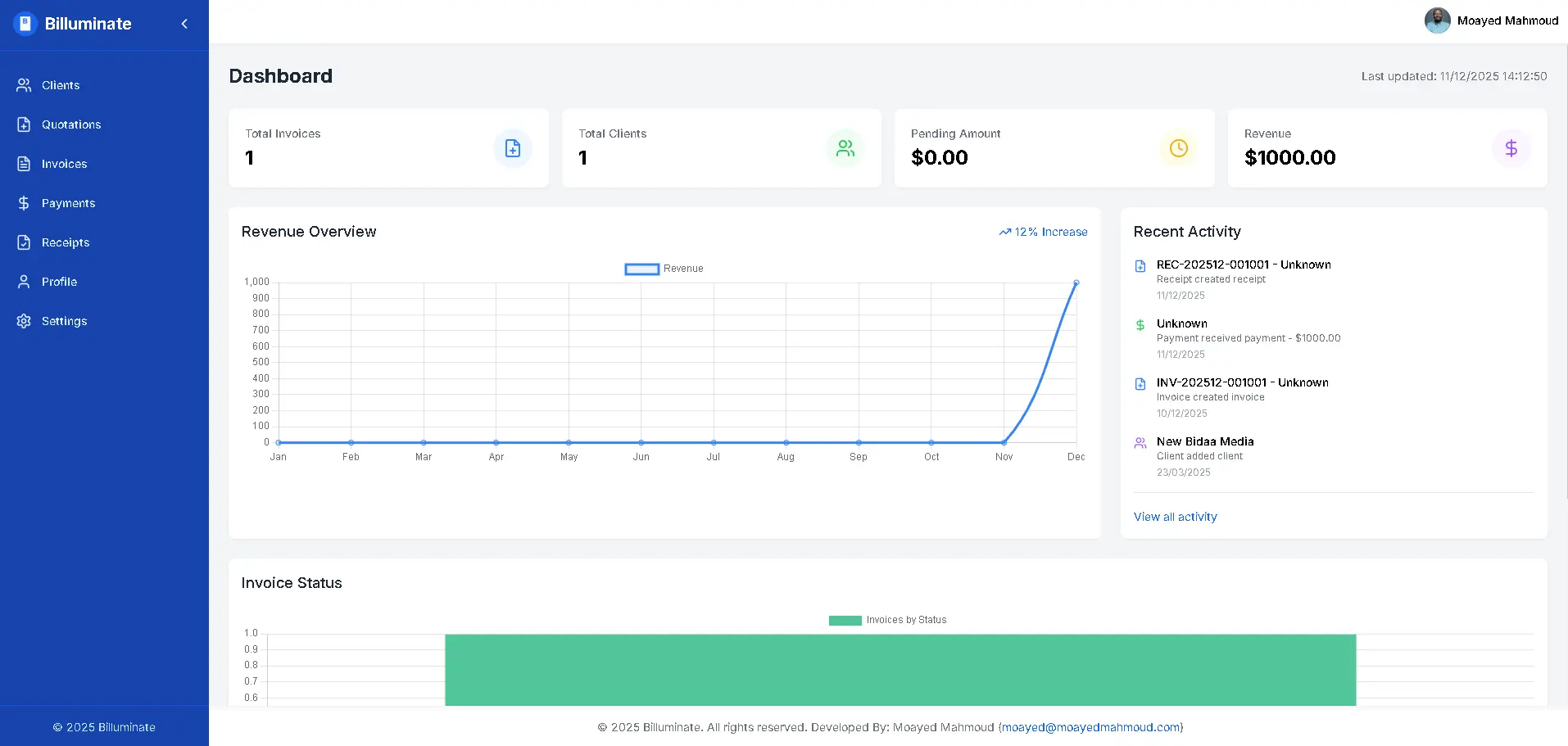Click the December data point on revenue chart
The width and height of the screenshot is (1568, 746).
(x=1076, y=283)
